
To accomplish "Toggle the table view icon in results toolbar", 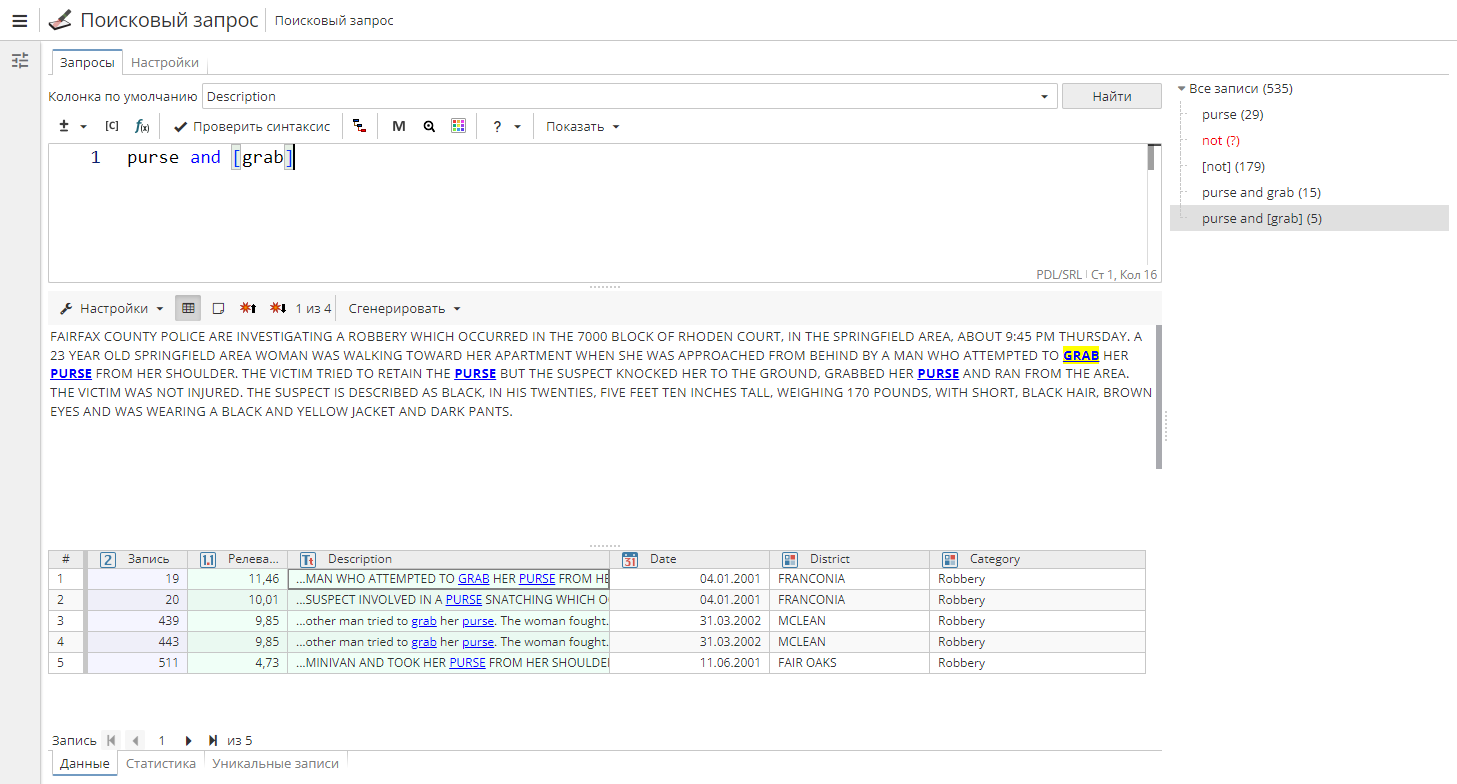I will click(x=188, y=308).
